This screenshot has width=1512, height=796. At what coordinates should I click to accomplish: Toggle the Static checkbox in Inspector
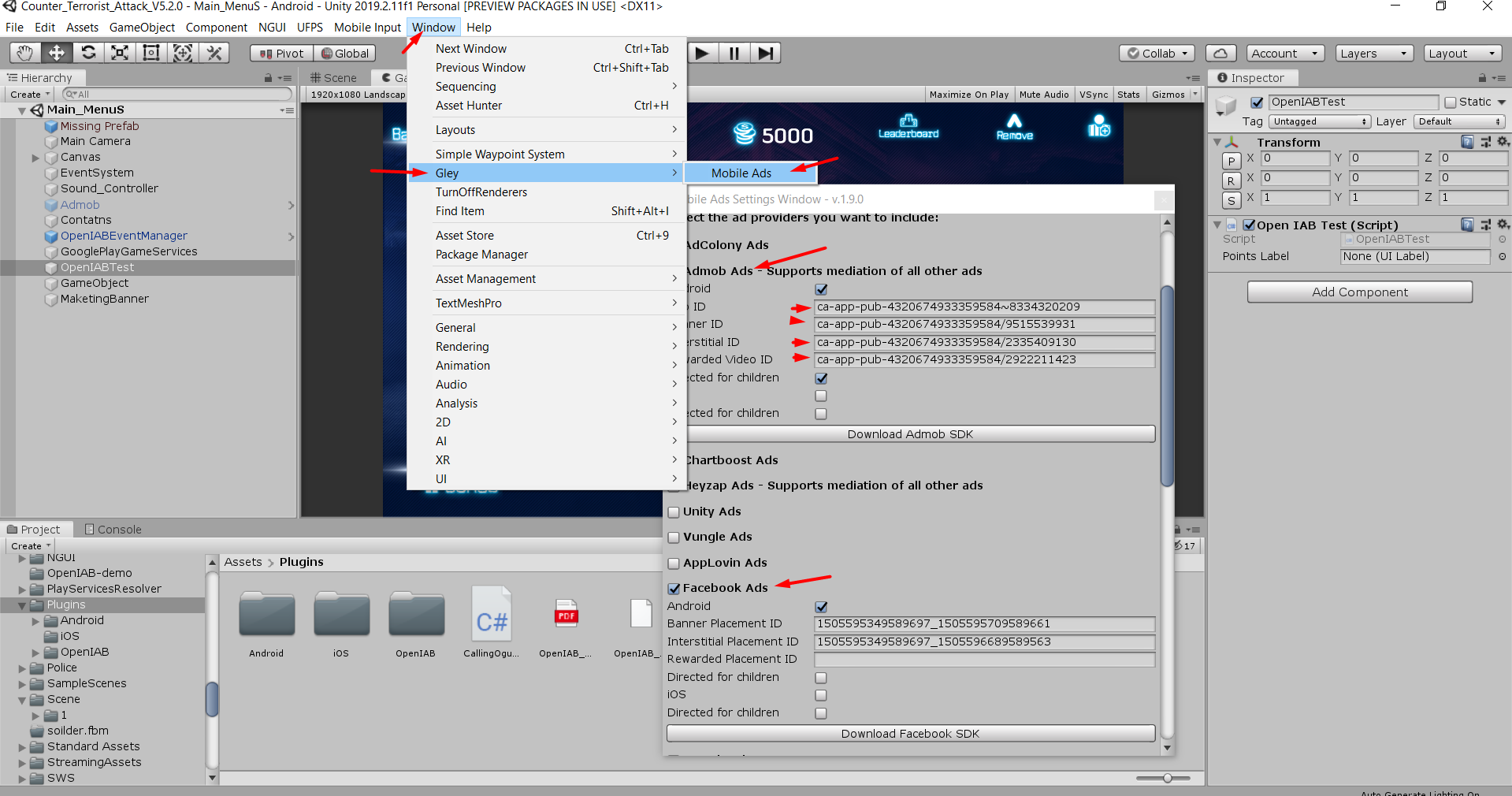1451,102
